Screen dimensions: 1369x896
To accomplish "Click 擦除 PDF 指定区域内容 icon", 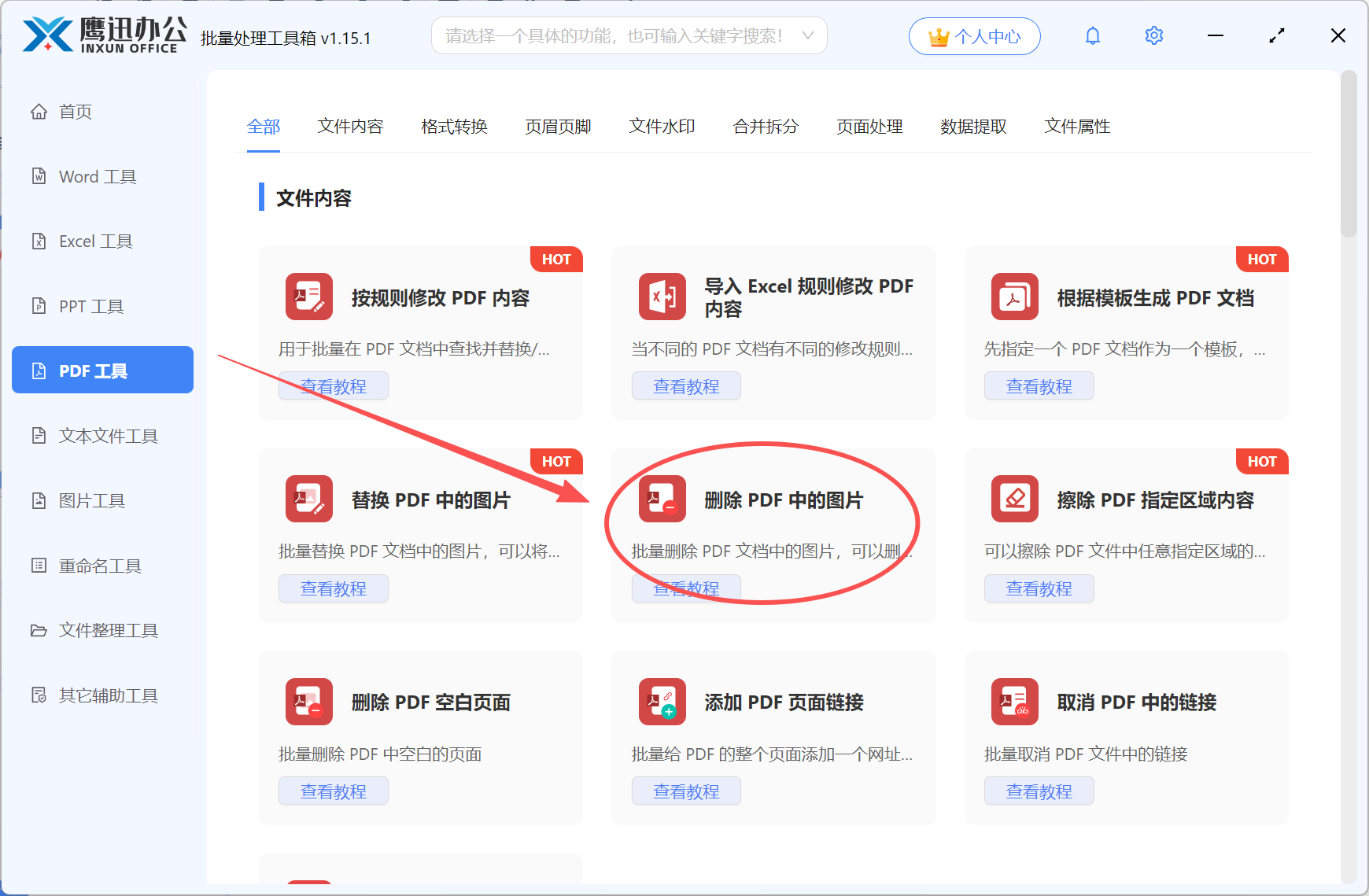I will (1015, 499).
